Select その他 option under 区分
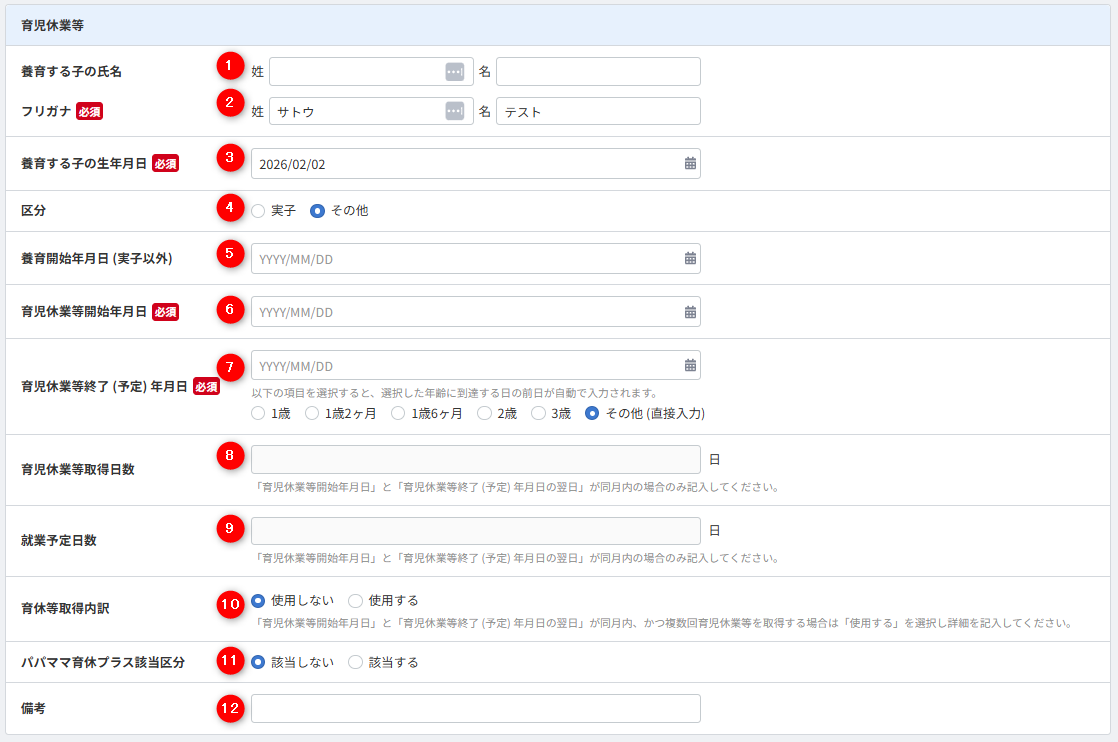 [x=318, y=211]
